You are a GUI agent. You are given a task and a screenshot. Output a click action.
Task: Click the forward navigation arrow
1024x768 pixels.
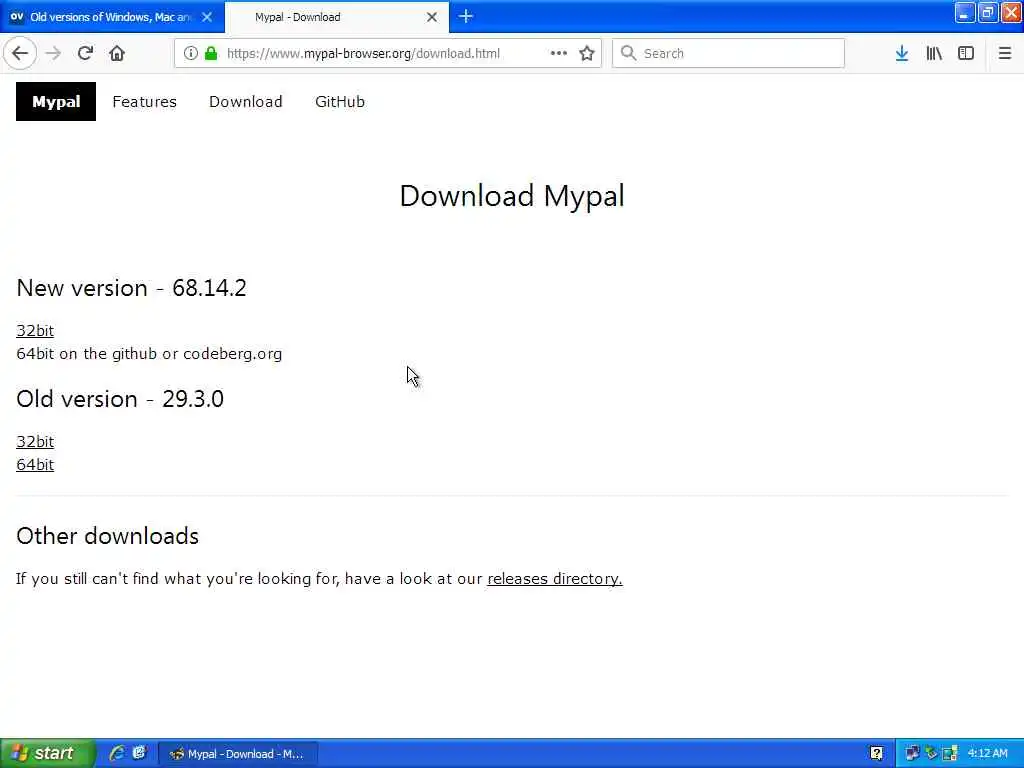(54, 53)
